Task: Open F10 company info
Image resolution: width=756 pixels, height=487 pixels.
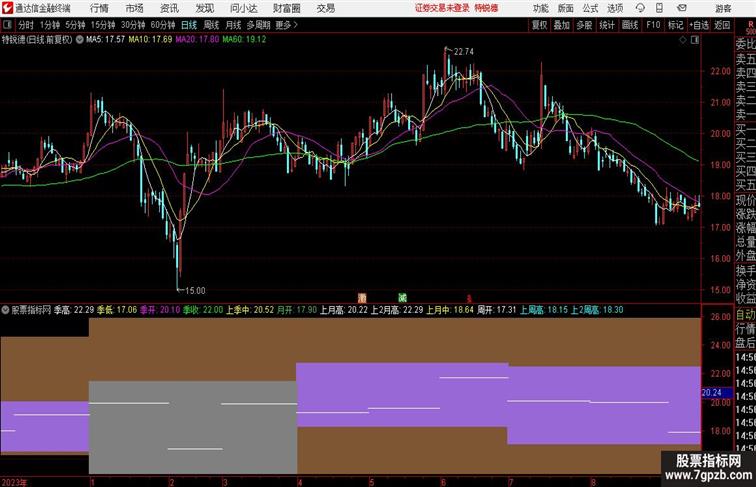Action: pos(653,25)
